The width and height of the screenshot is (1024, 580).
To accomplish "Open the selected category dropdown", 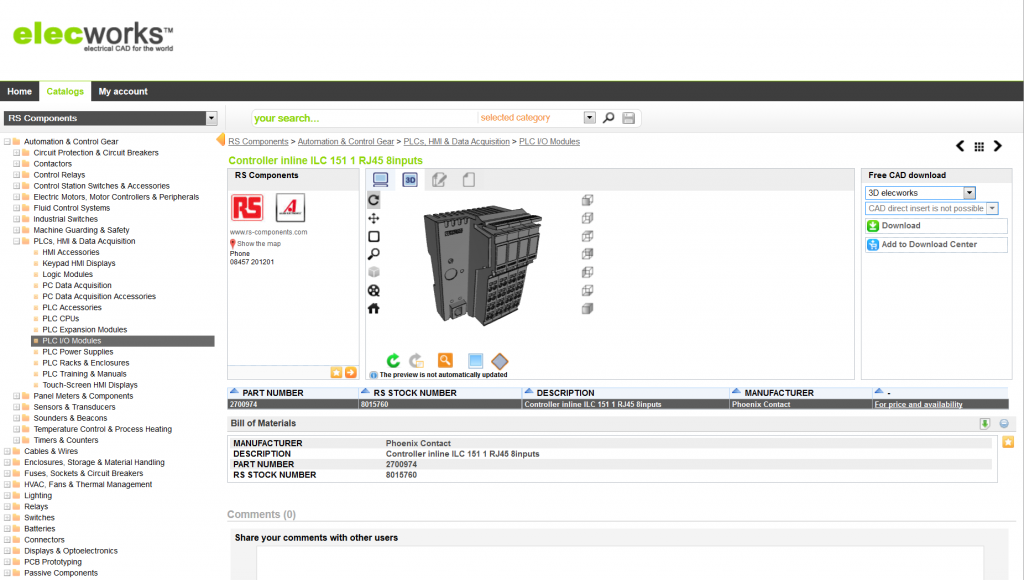I will coord(590,118).
